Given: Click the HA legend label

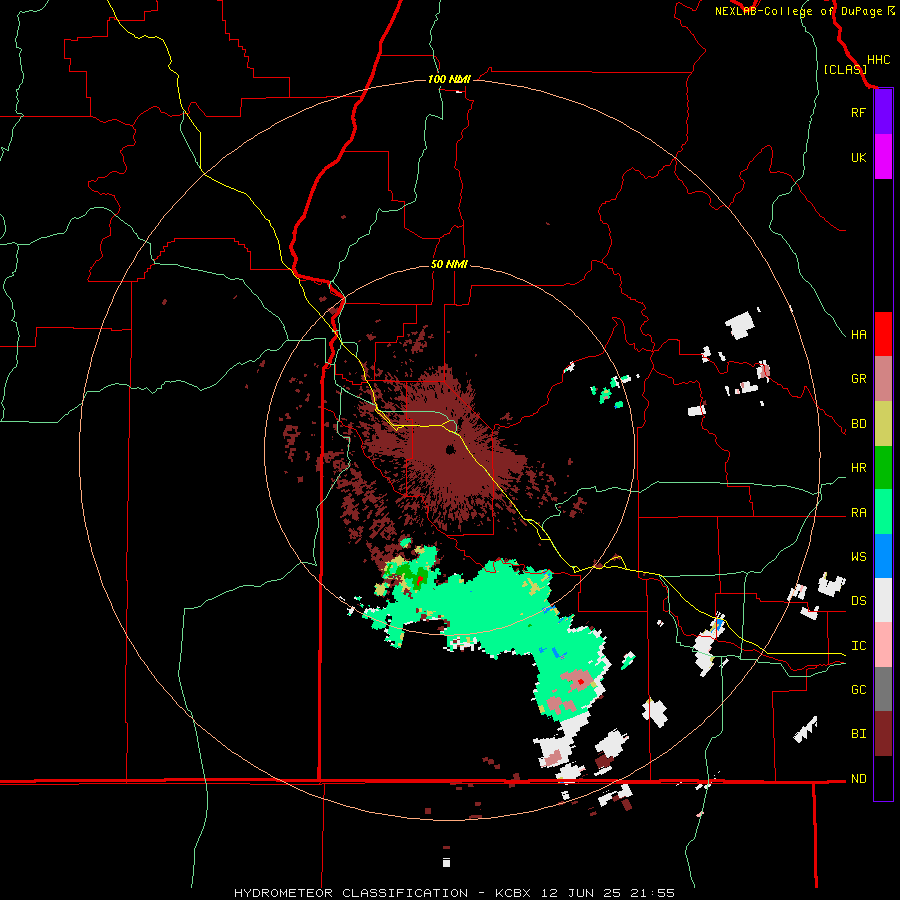Looking at the screenshot, I should pos(858,334).
